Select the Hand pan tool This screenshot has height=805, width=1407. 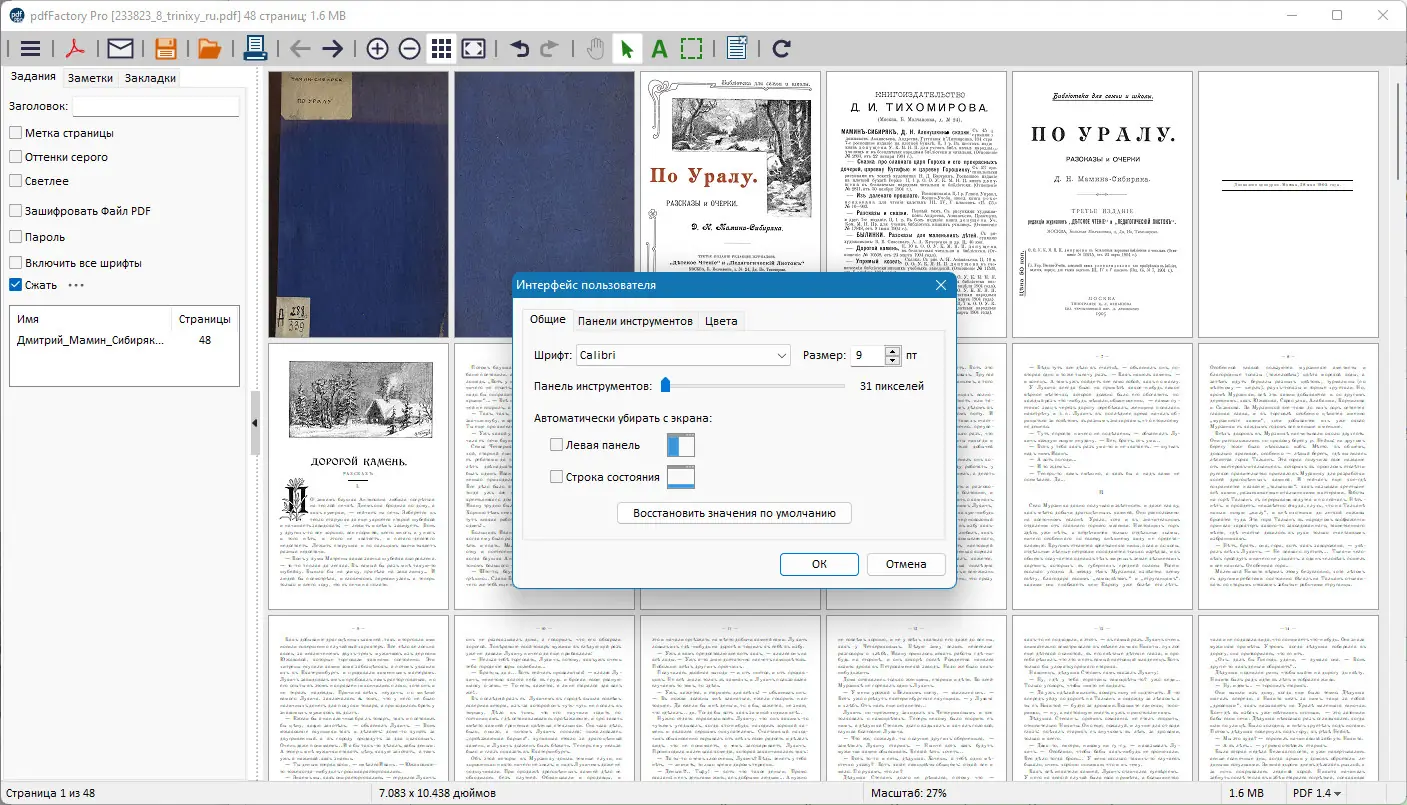coord(595,48)
